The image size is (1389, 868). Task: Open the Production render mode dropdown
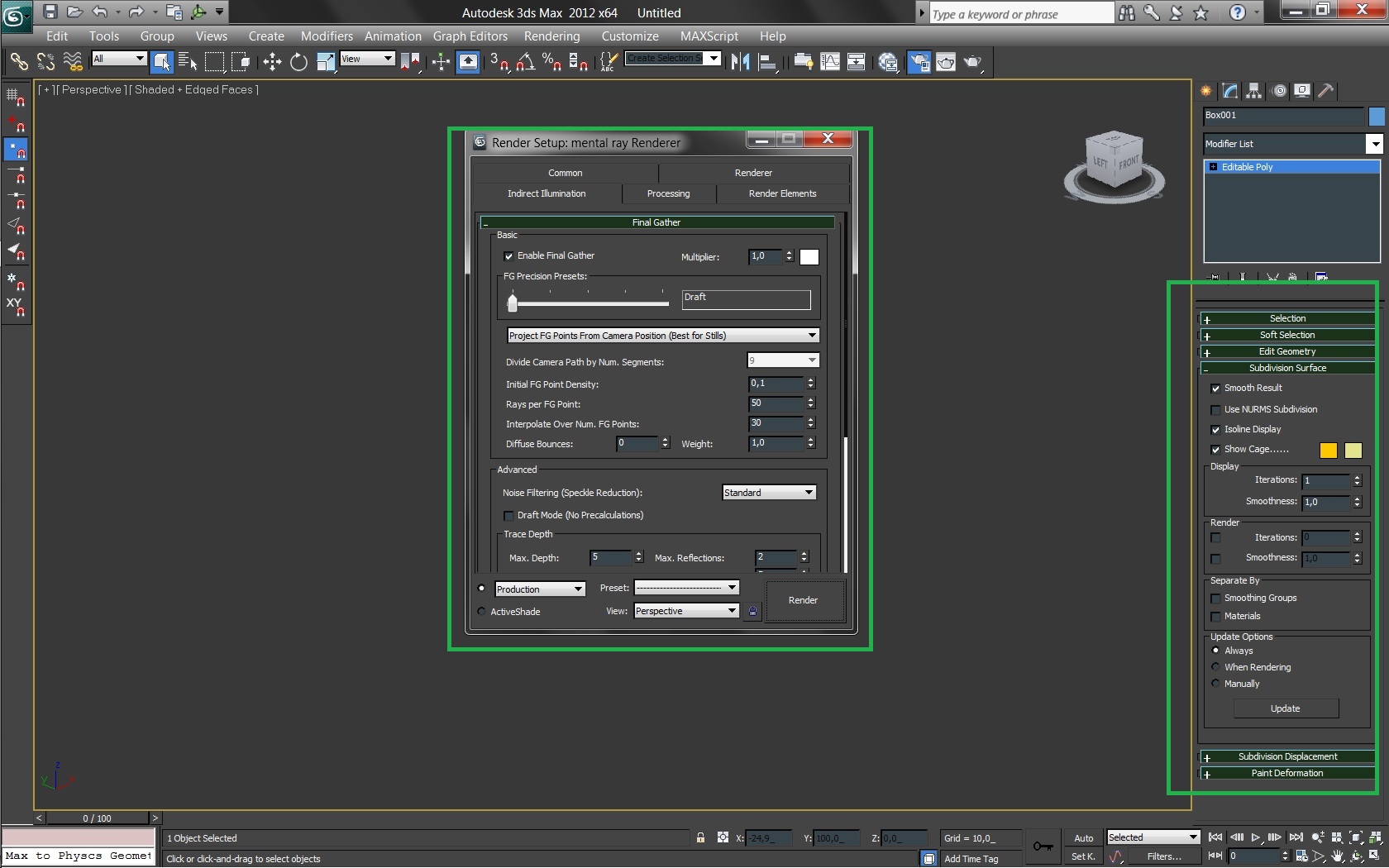540,589
